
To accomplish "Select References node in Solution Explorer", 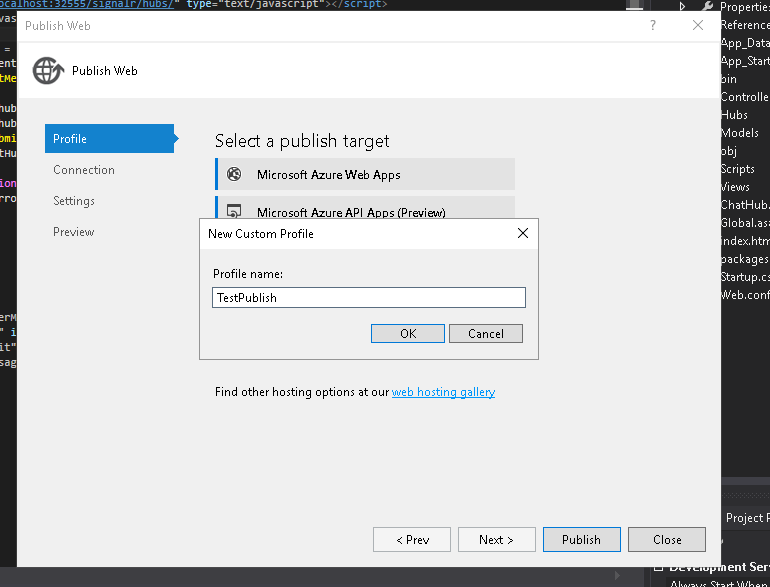I will coord(745,25).
